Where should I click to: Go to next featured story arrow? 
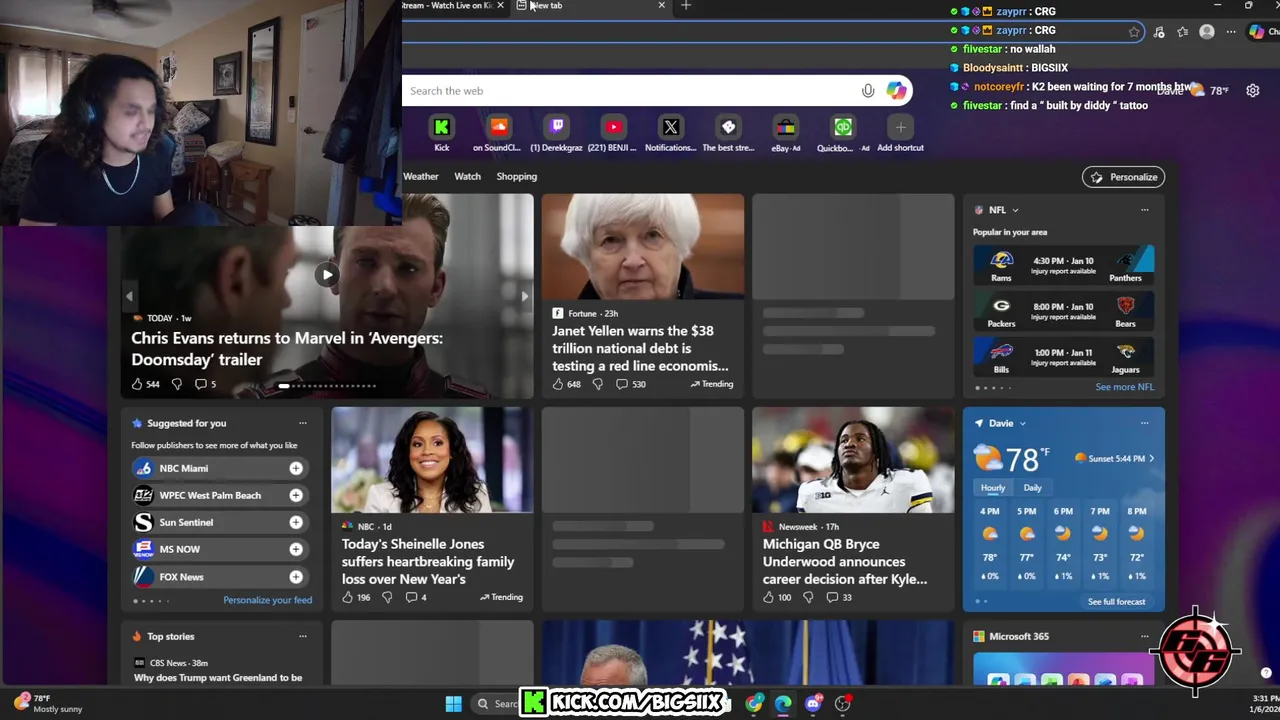[x=524, y=296]
